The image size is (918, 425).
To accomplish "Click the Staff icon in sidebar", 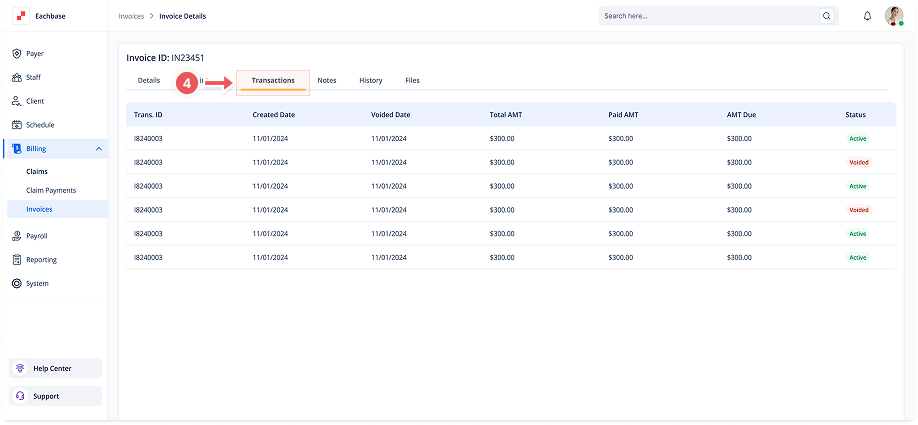I will [17, 77].
